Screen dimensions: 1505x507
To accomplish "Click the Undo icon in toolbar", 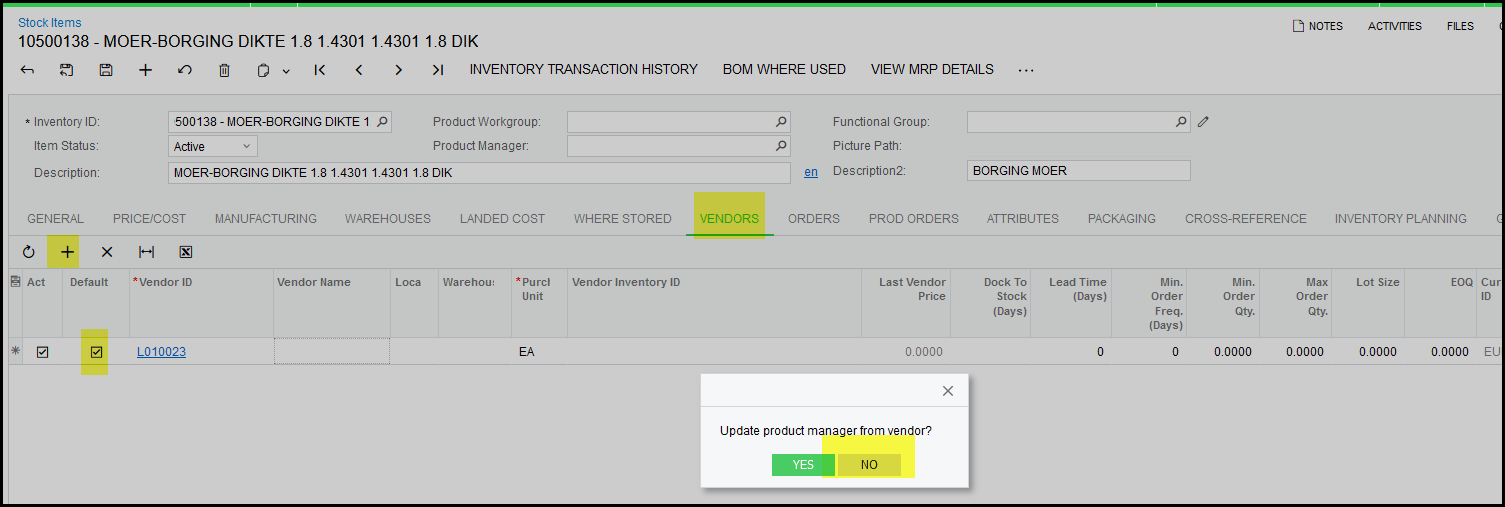I will coord(185,70).
